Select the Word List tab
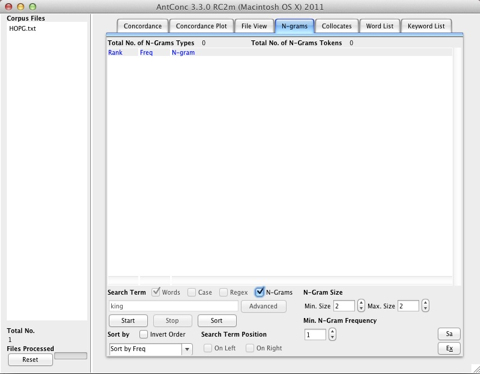 (379, 26)
